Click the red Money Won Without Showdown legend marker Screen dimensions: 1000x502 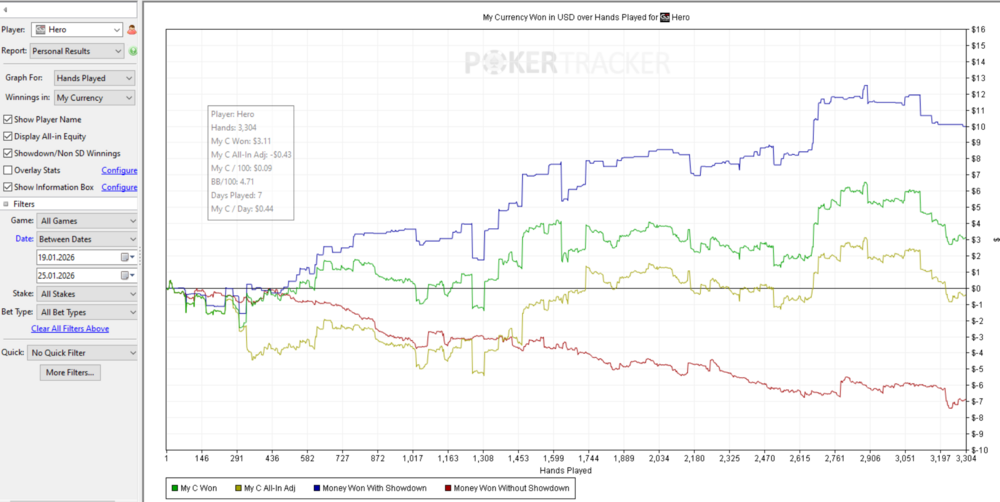click(x=445, y=488)
